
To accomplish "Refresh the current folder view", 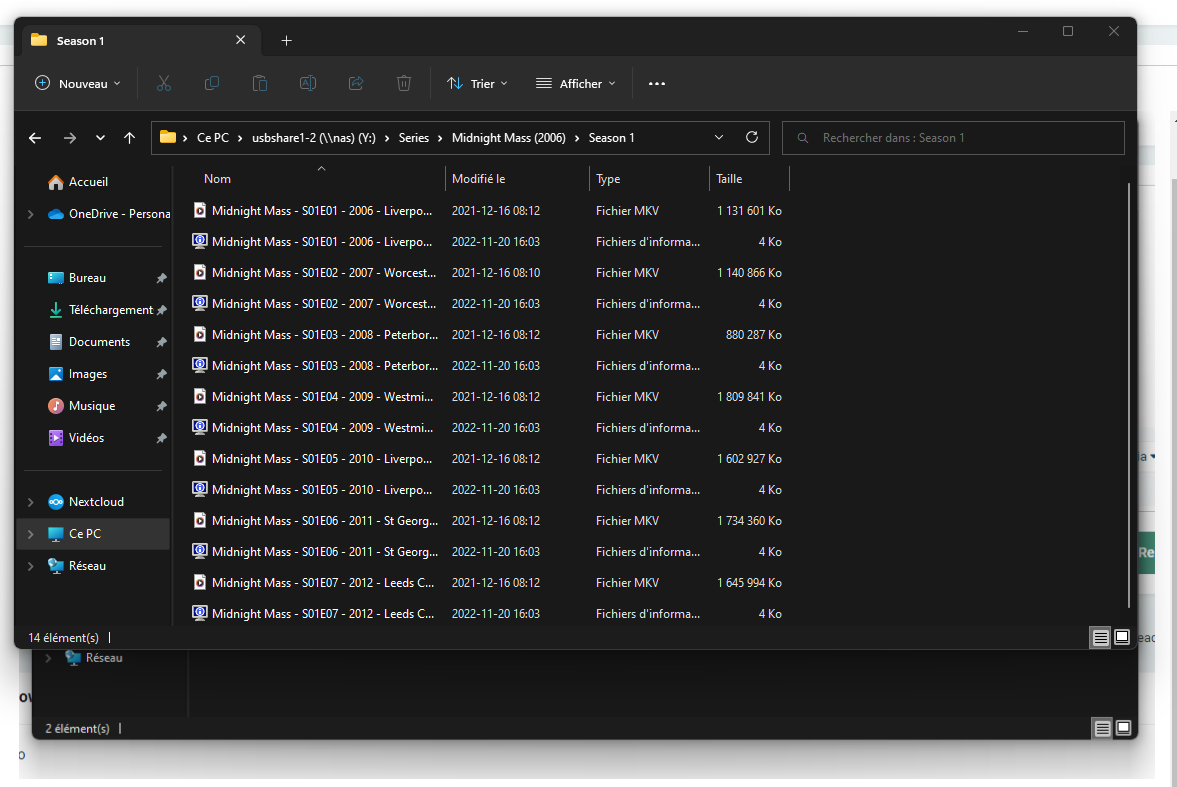I will [752, 138].
